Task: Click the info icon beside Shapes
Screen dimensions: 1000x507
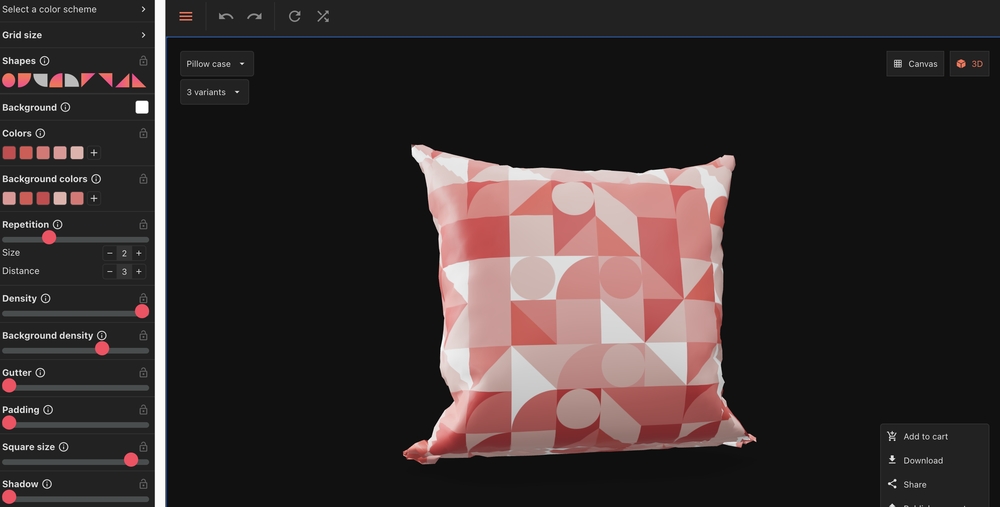Action: tap(44, 61)
